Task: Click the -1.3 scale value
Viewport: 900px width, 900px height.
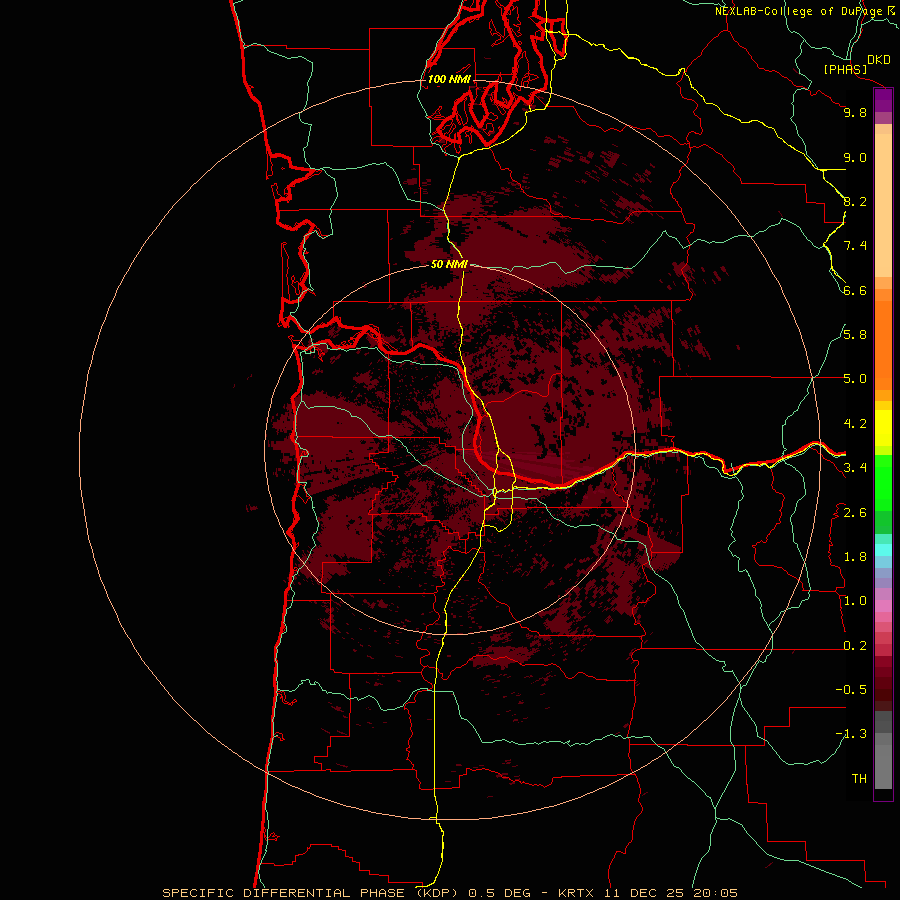Action: [x=851, y=734]
